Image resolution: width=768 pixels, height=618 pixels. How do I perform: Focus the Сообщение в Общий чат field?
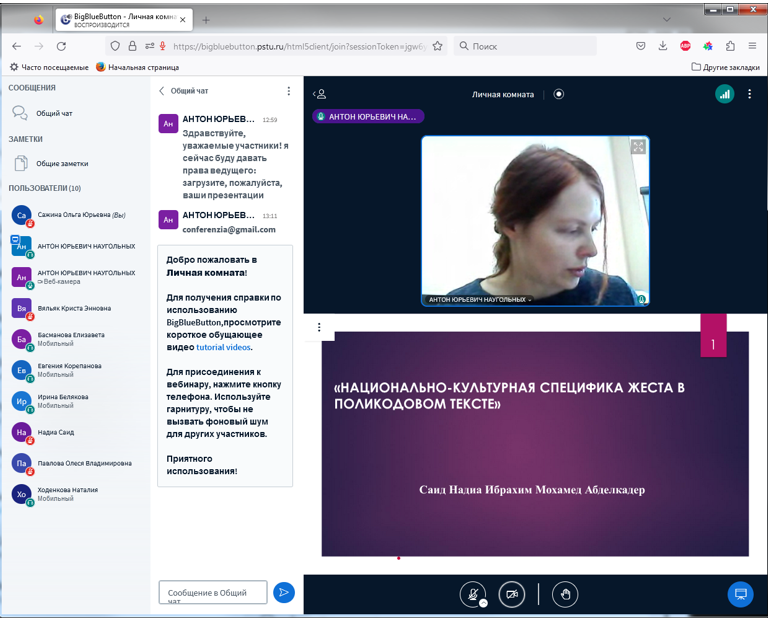[213, 592]
